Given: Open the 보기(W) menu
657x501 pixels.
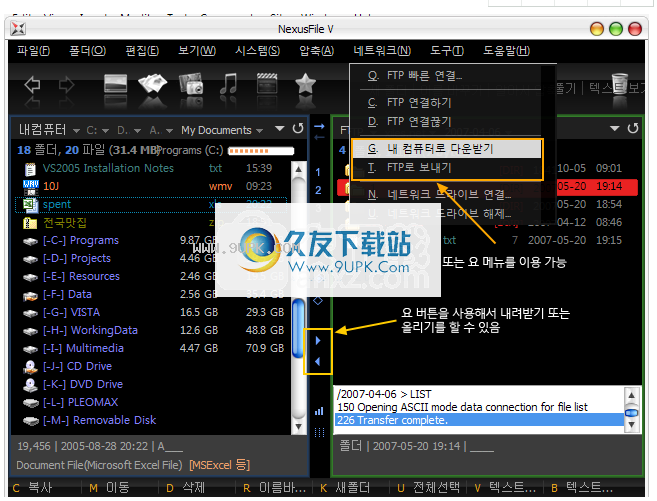Looking at the screenshot, I should tap(197, 51).
